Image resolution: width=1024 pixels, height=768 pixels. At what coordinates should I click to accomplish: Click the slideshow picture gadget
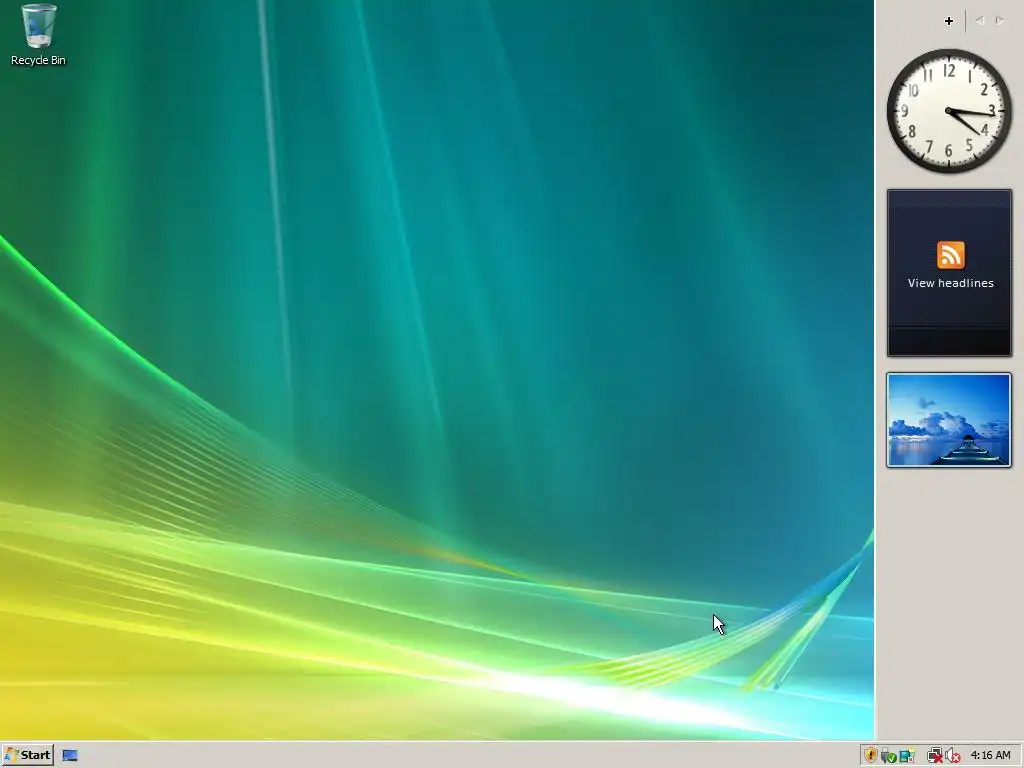pyautogui.click(x=949, y=420)
